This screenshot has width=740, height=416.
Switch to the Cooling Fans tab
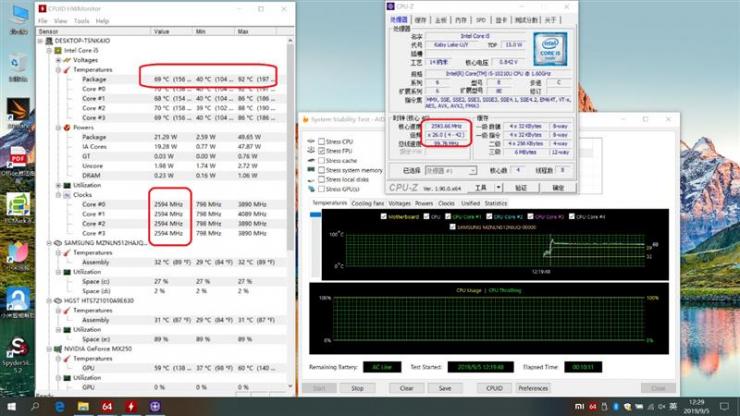click(x=367, y=203)
